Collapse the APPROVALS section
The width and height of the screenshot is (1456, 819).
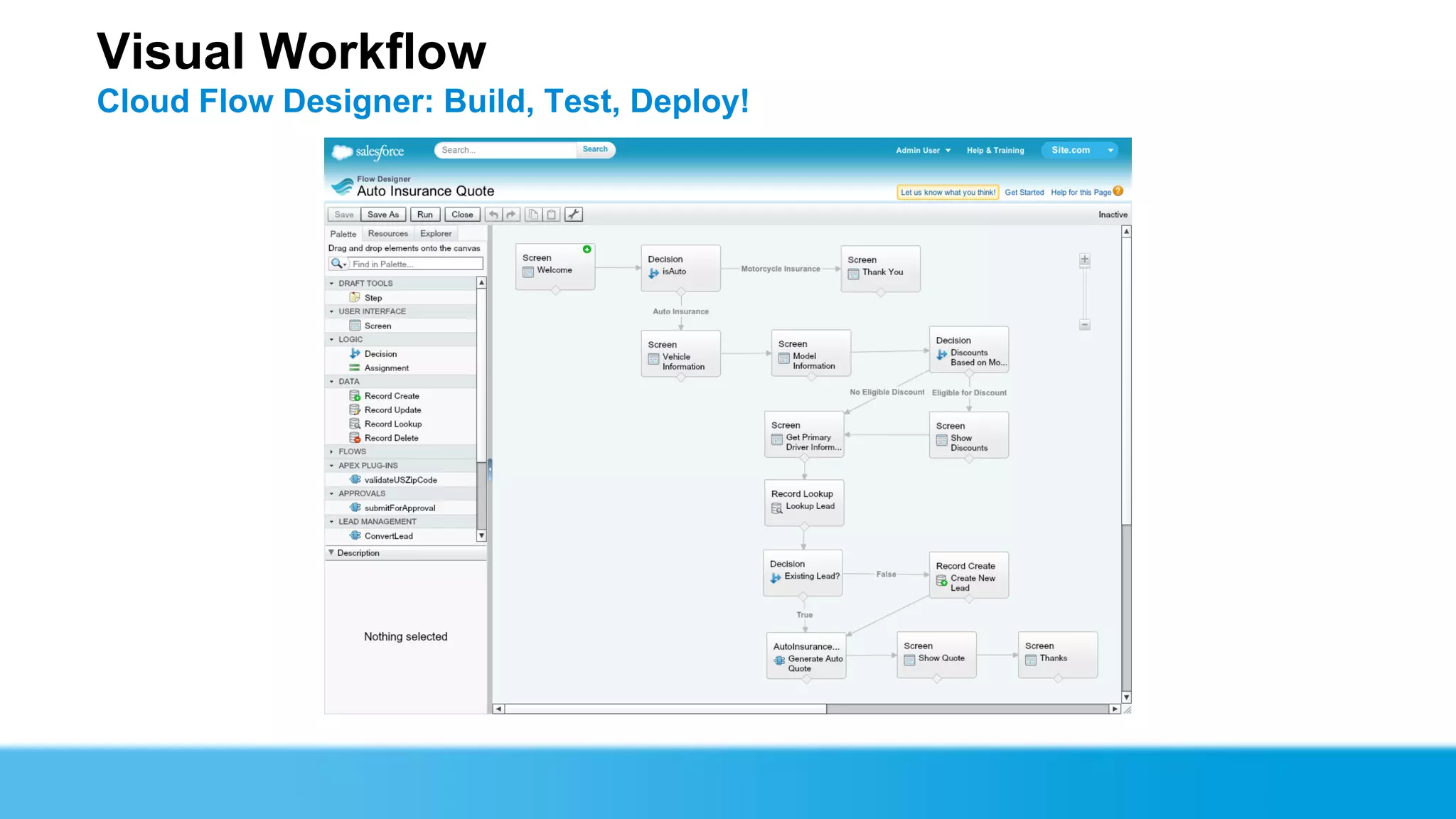pyautogui.click(x=331, y=493)
